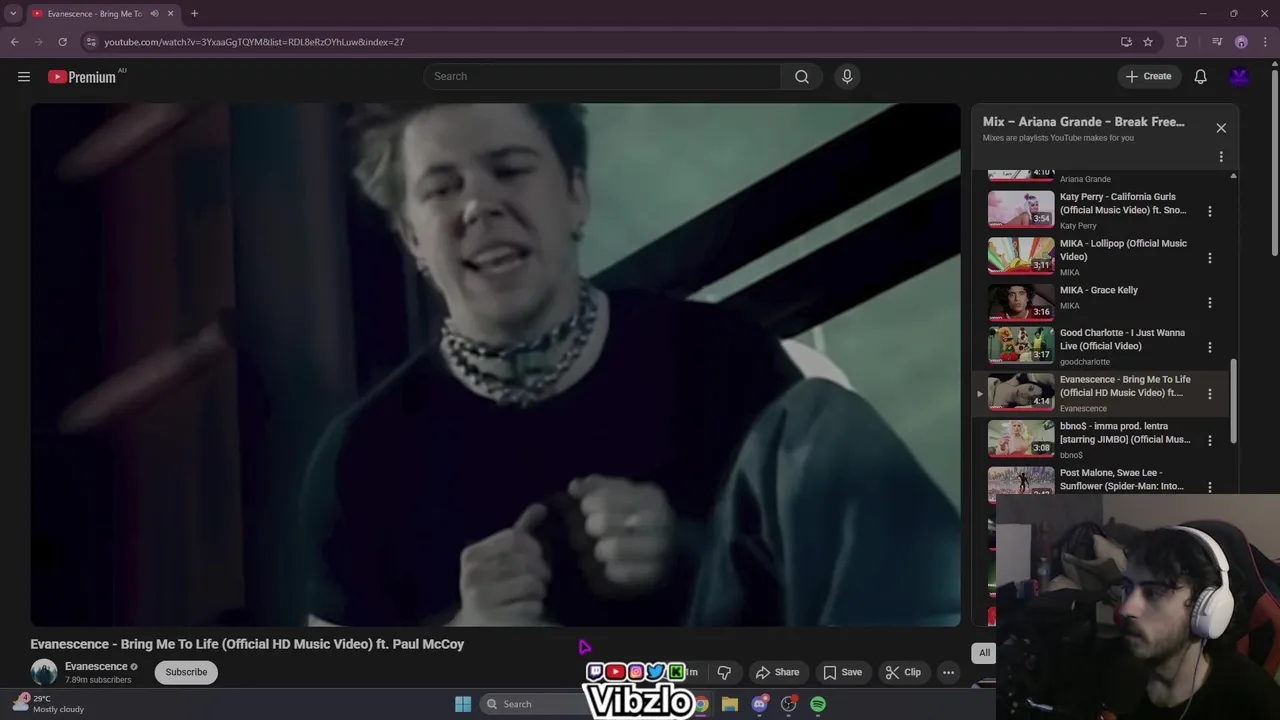Viewport: 1280px width, 720px height.
Task: Open the weather widget showing 29°C
Action: click(x=48, y=704)
